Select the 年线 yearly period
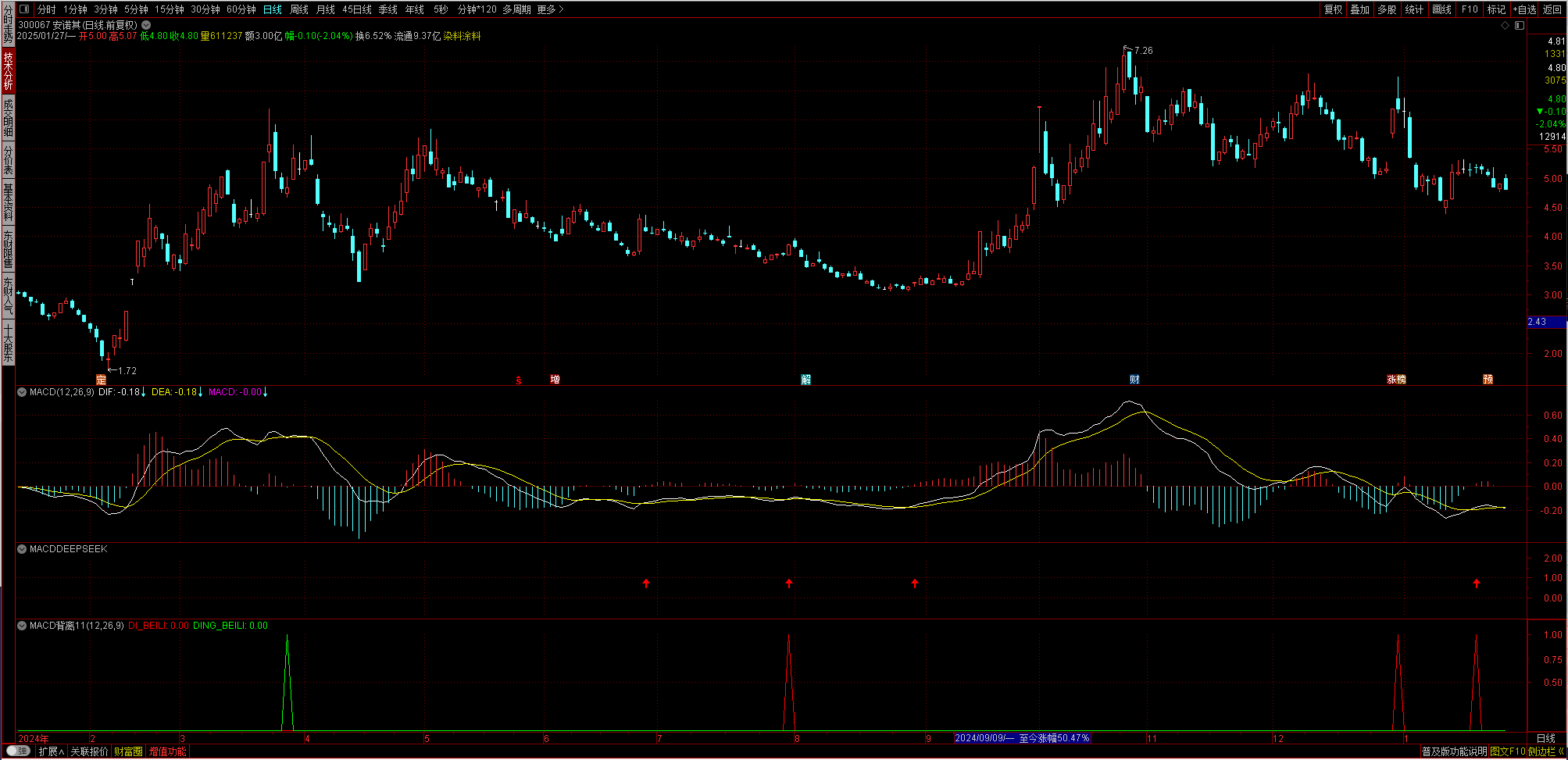Viewport: 1568px width, 760px height. 415,9
